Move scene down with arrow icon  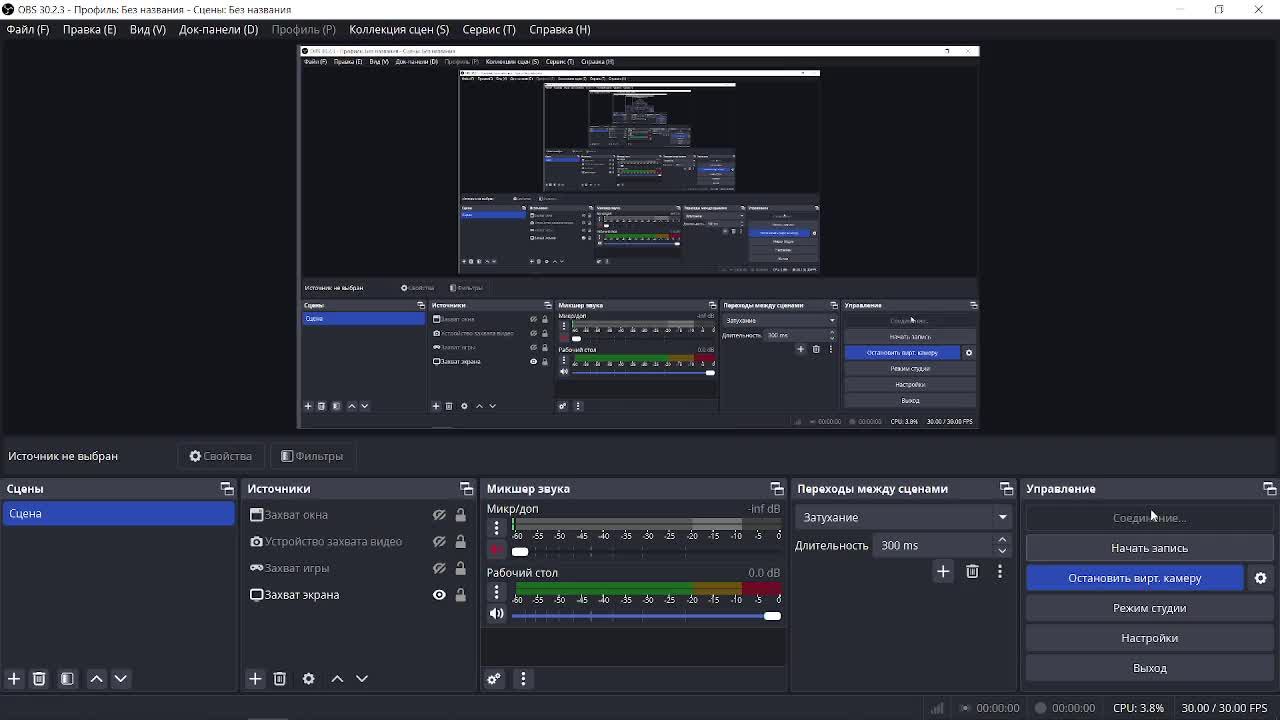click(x=120, y=679)
